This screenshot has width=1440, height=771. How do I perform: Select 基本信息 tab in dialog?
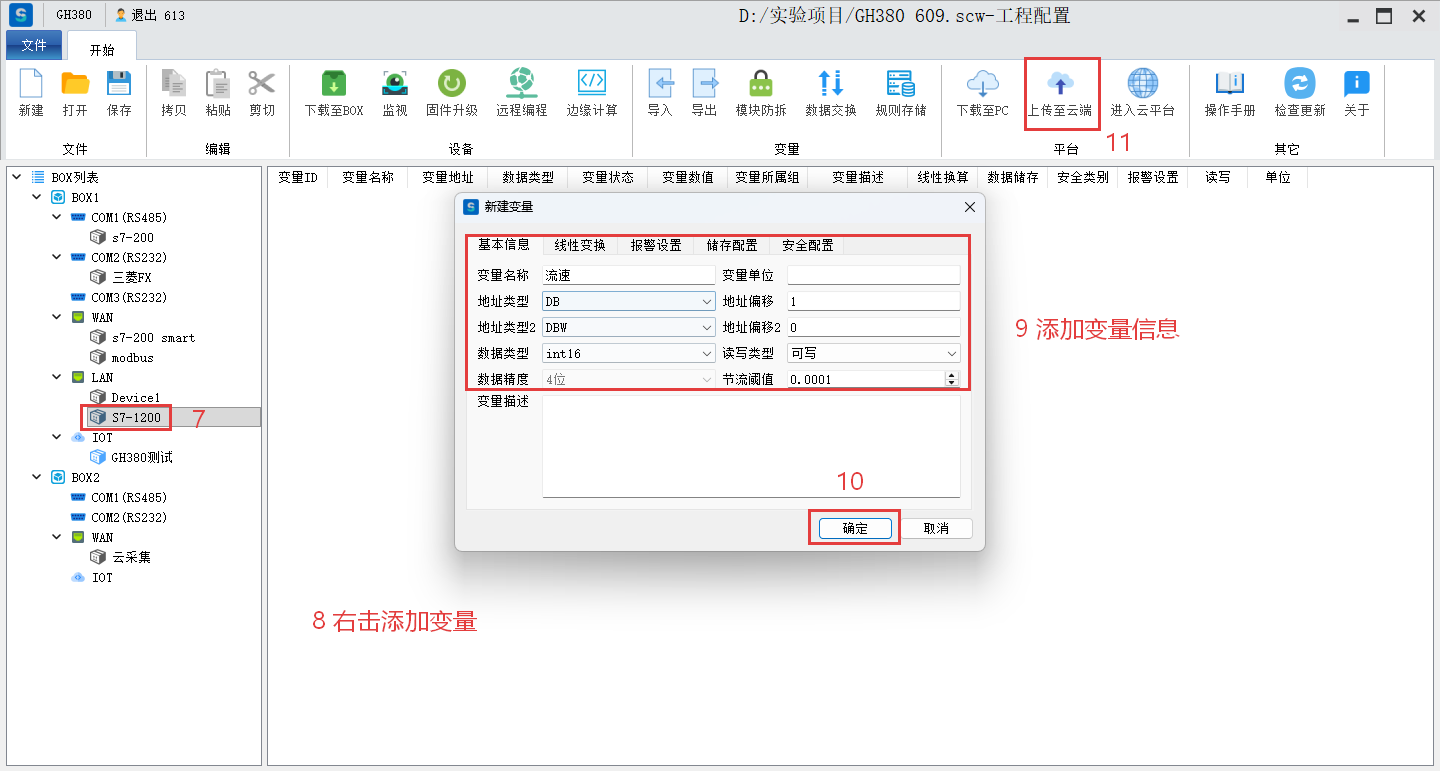coord(504,244)
